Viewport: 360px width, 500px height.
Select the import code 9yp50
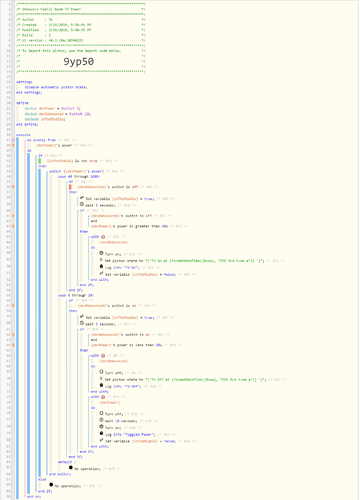pos(79,61)
